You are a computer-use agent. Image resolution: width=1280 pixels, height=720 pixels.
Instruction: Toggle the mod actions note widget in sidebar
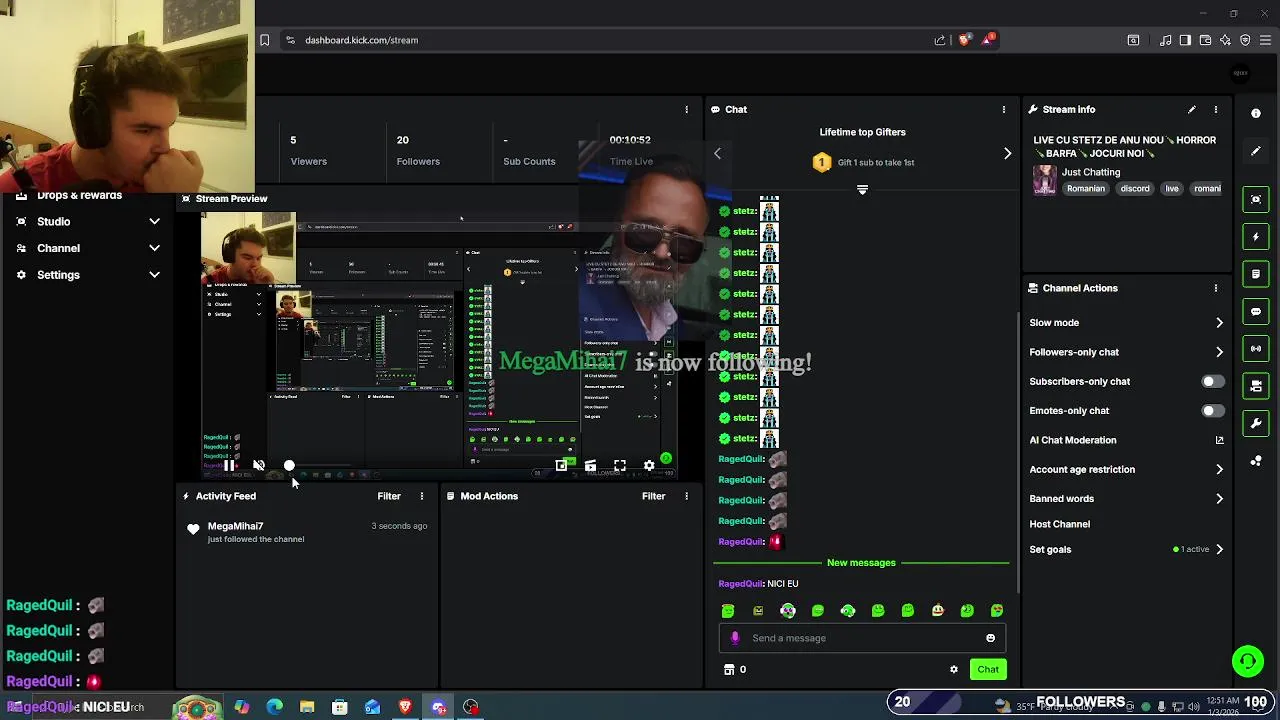(x=1256, y=274)
